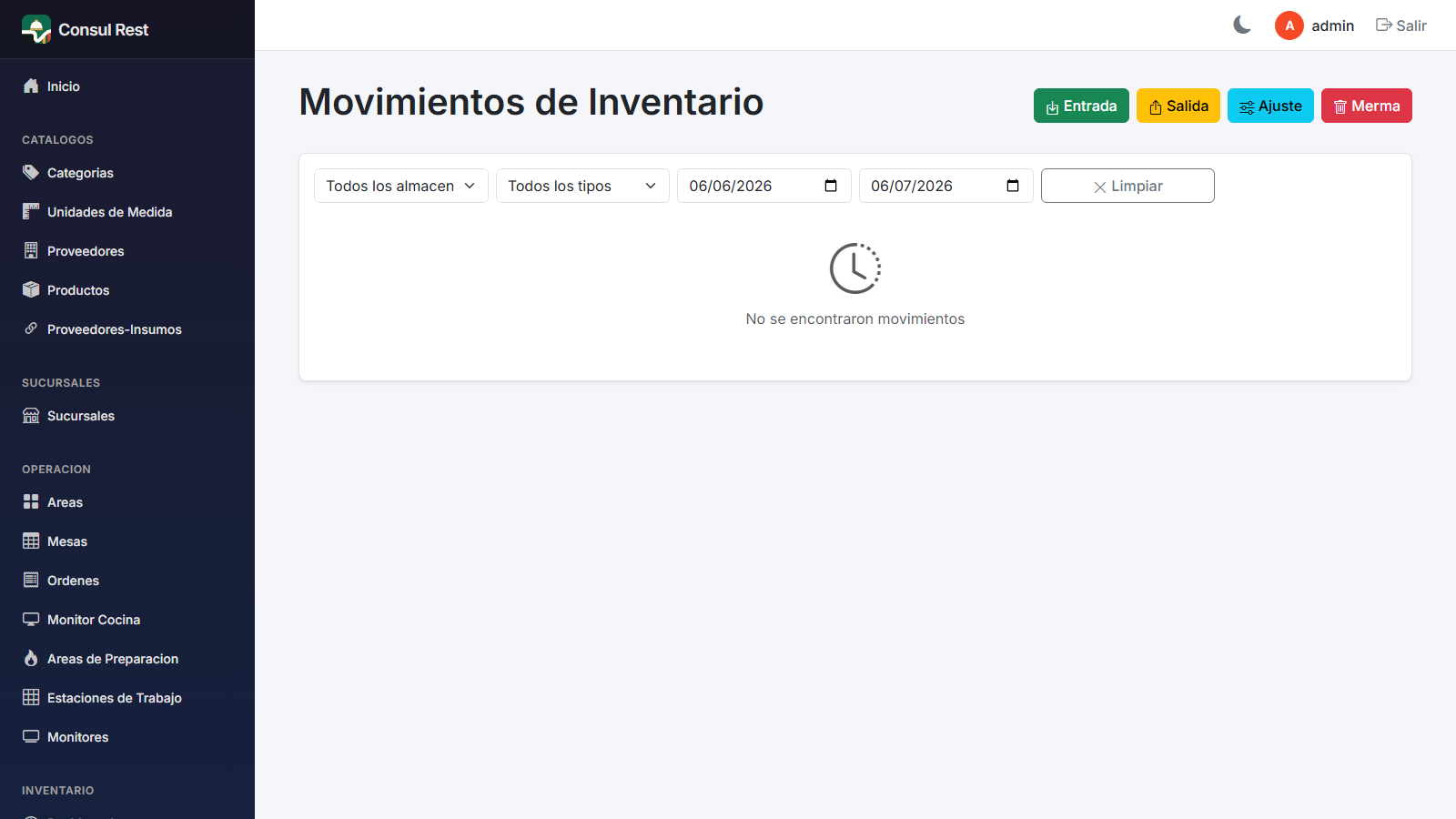This screenshot has height=819, width=1456.
Task: Click the Productos box icon
Action: click(31, 289)
